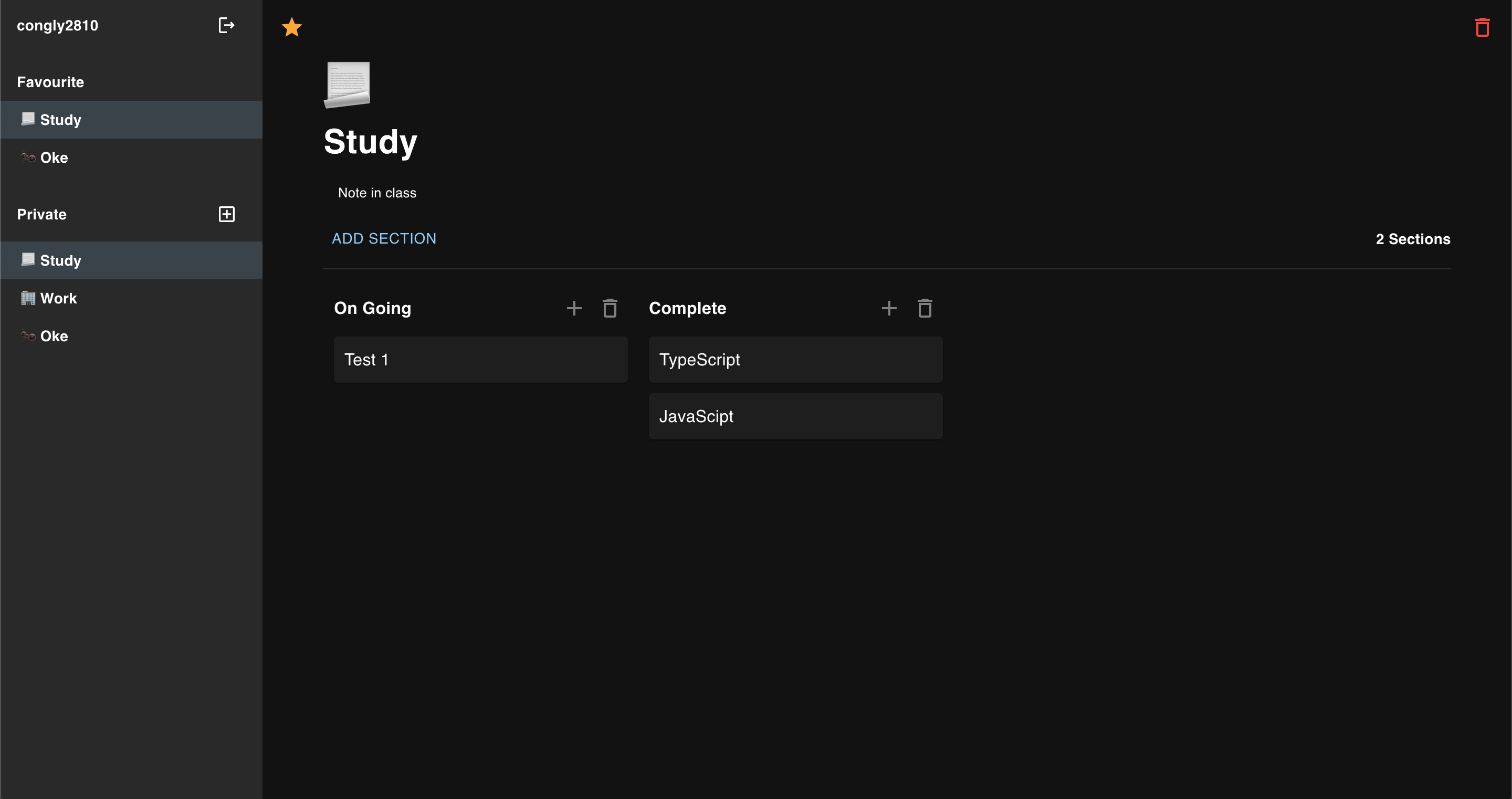Click the trash icon for the Complete section
Viewport: 1512px width, 799px height.
(925, 308)
